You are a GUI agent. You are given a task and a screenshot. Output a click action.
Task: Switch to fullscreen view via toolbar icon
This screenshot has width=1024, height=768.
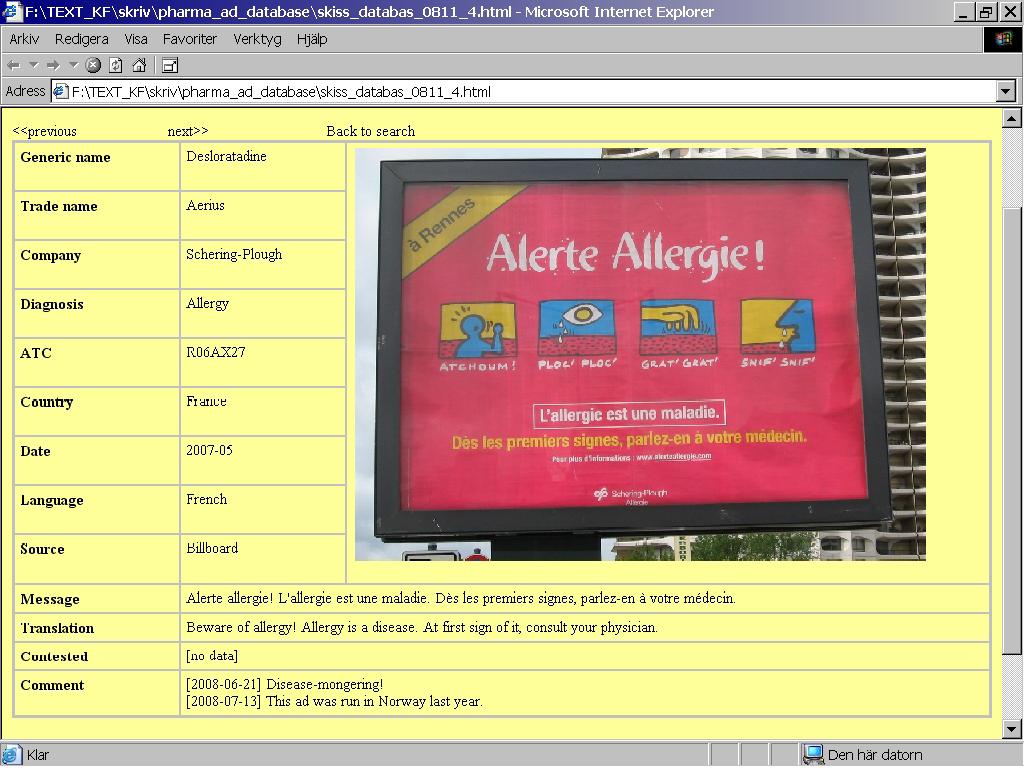(x=170, y=65)
